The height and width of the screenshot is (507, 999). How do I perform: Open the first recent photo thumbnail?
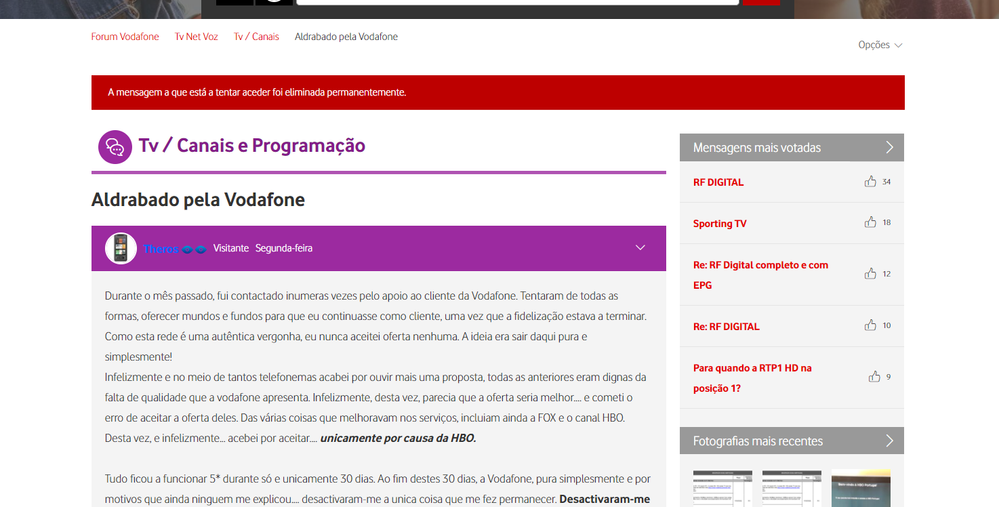(722, 489)
